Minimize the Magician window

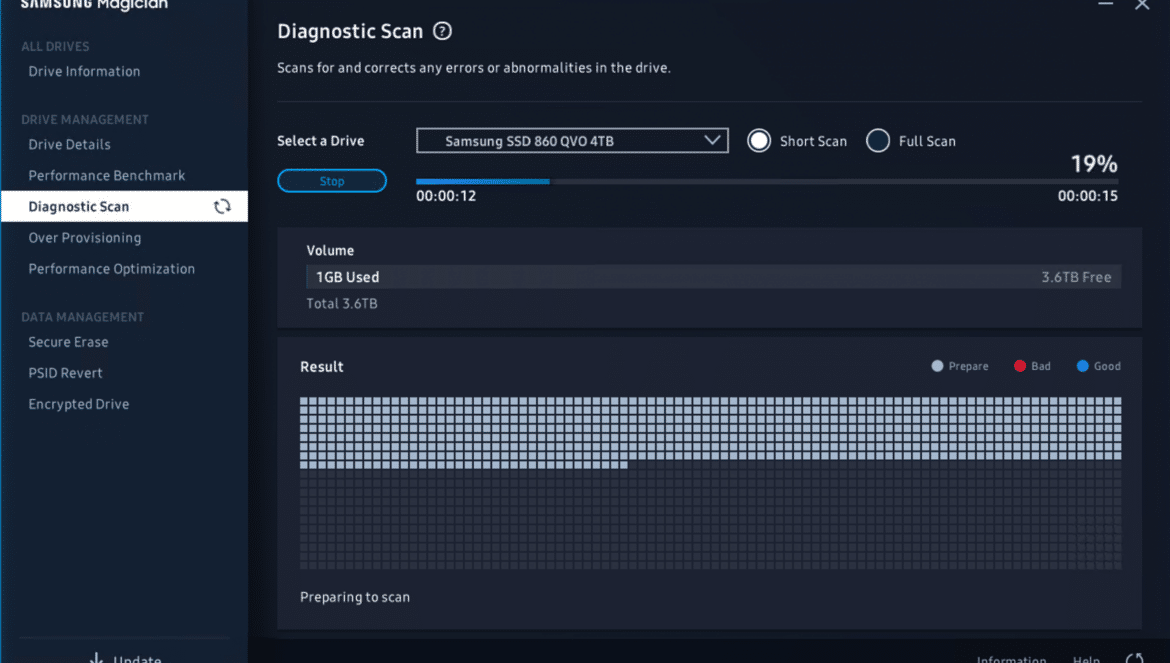1106,4
